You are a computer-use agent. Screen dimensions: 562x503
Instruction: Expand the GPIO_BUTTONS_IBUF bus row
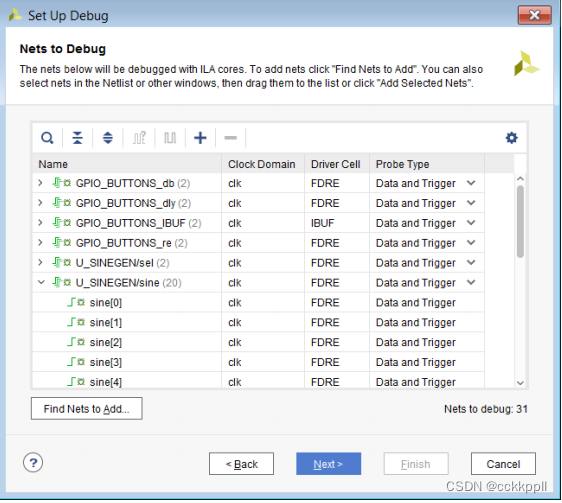coord(41,223)
